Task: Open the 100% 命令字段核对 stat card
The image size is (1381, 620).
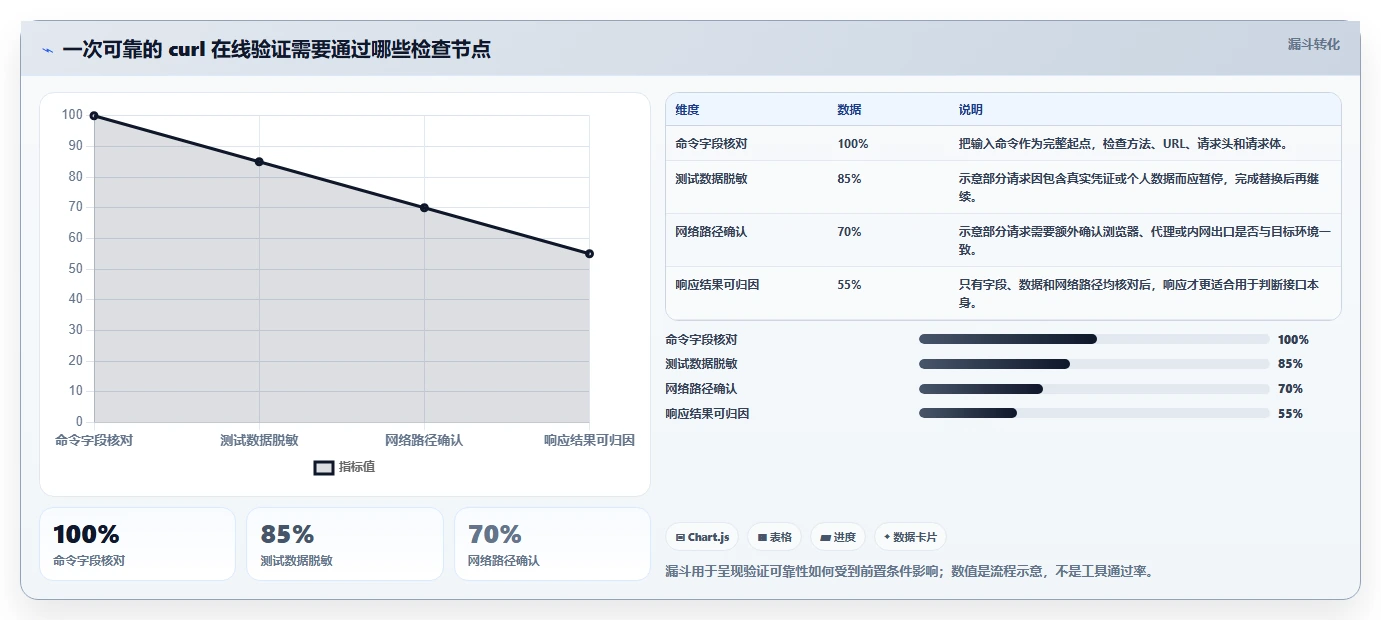Action: (x=137, y=544)
